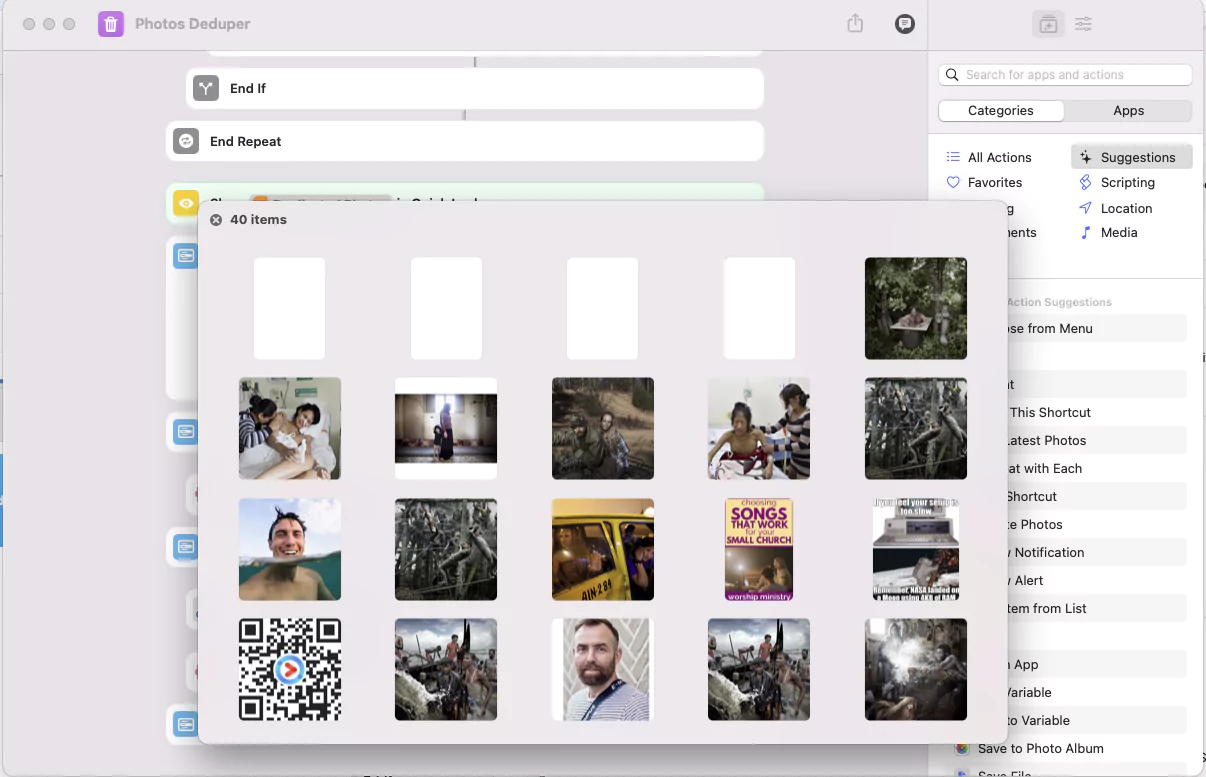The image size is (1206, 777).
Task: Open the Location actions category
Action: click(1125, 208)
